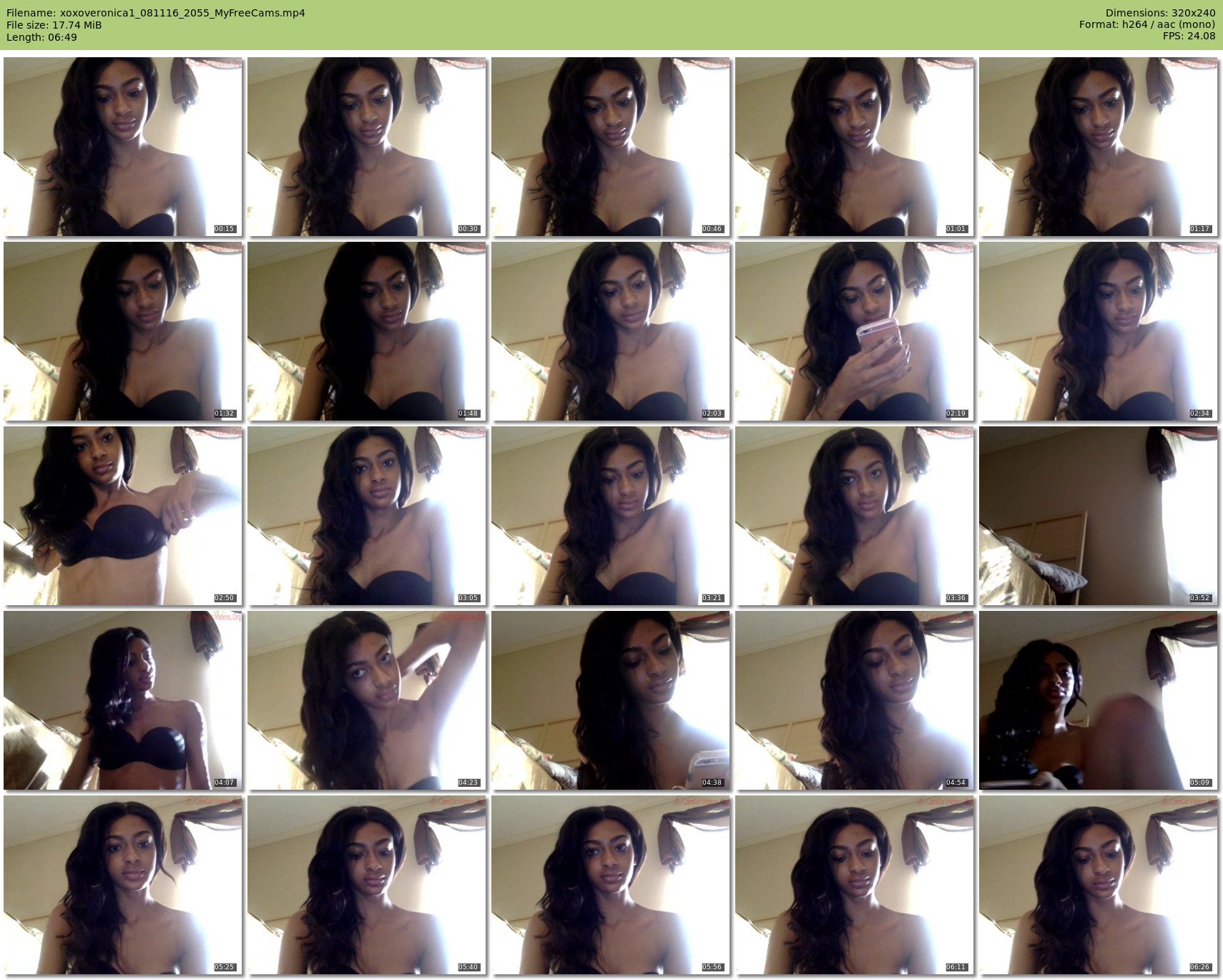
Task: Click the File size 17.74 MiB label
Action: point(54,25)
